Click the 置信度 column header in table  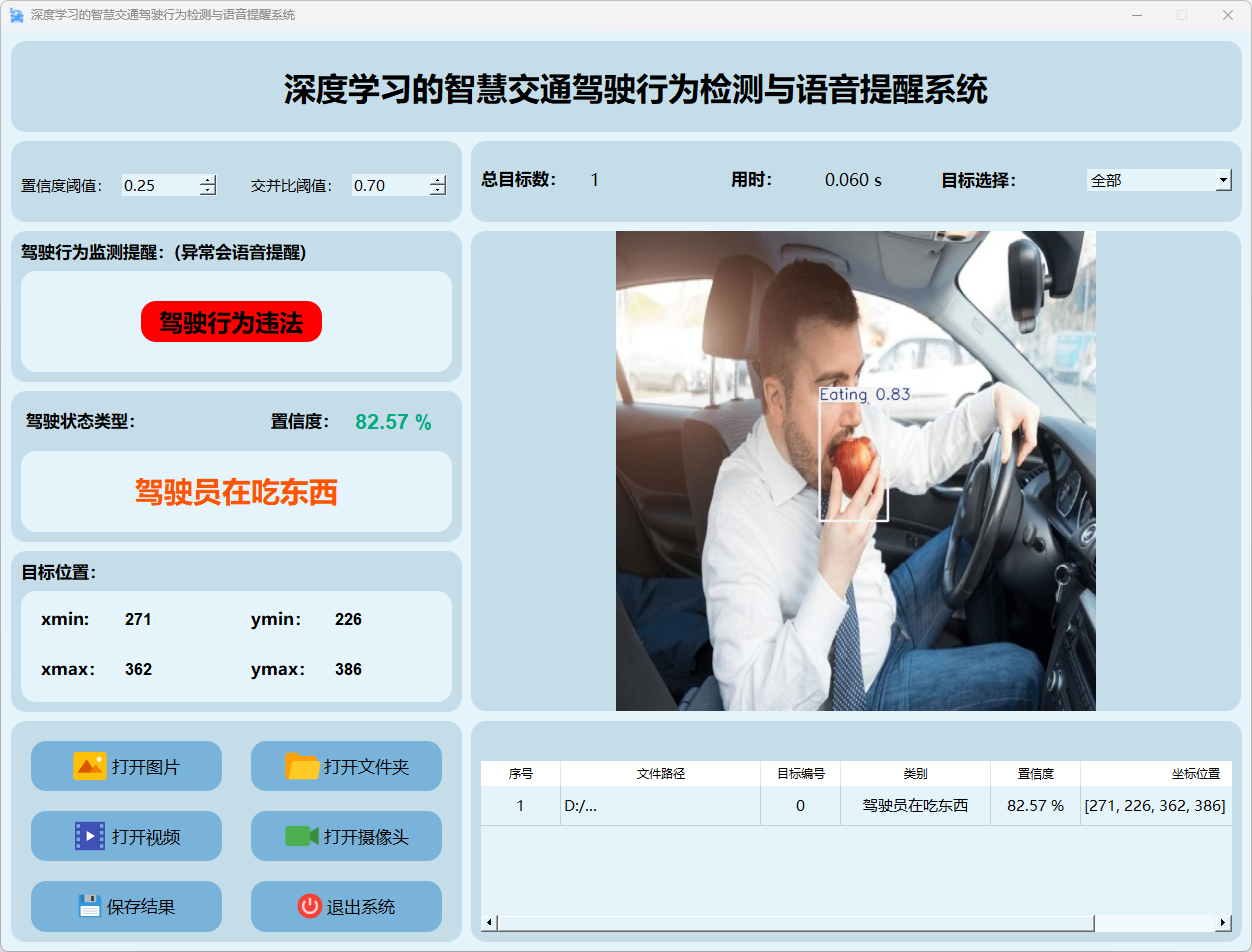(x=1035, y=774)
